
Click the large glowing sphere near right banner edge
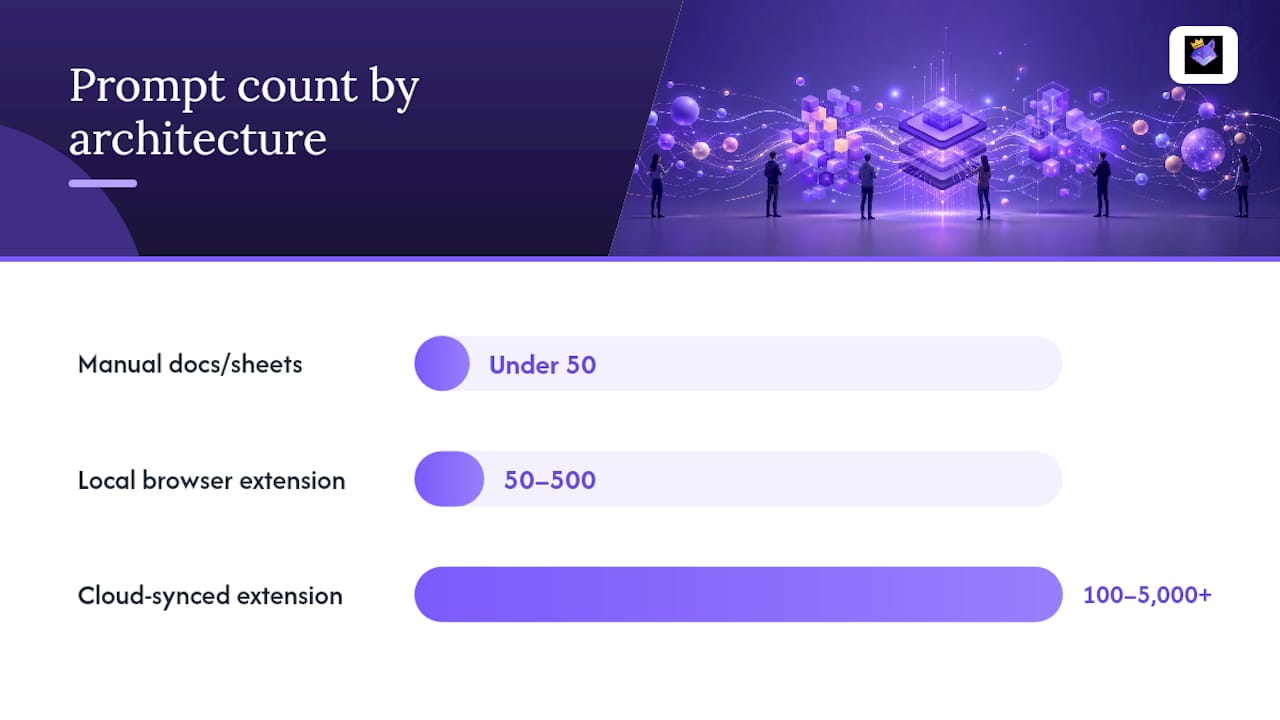coord(1203,149)
